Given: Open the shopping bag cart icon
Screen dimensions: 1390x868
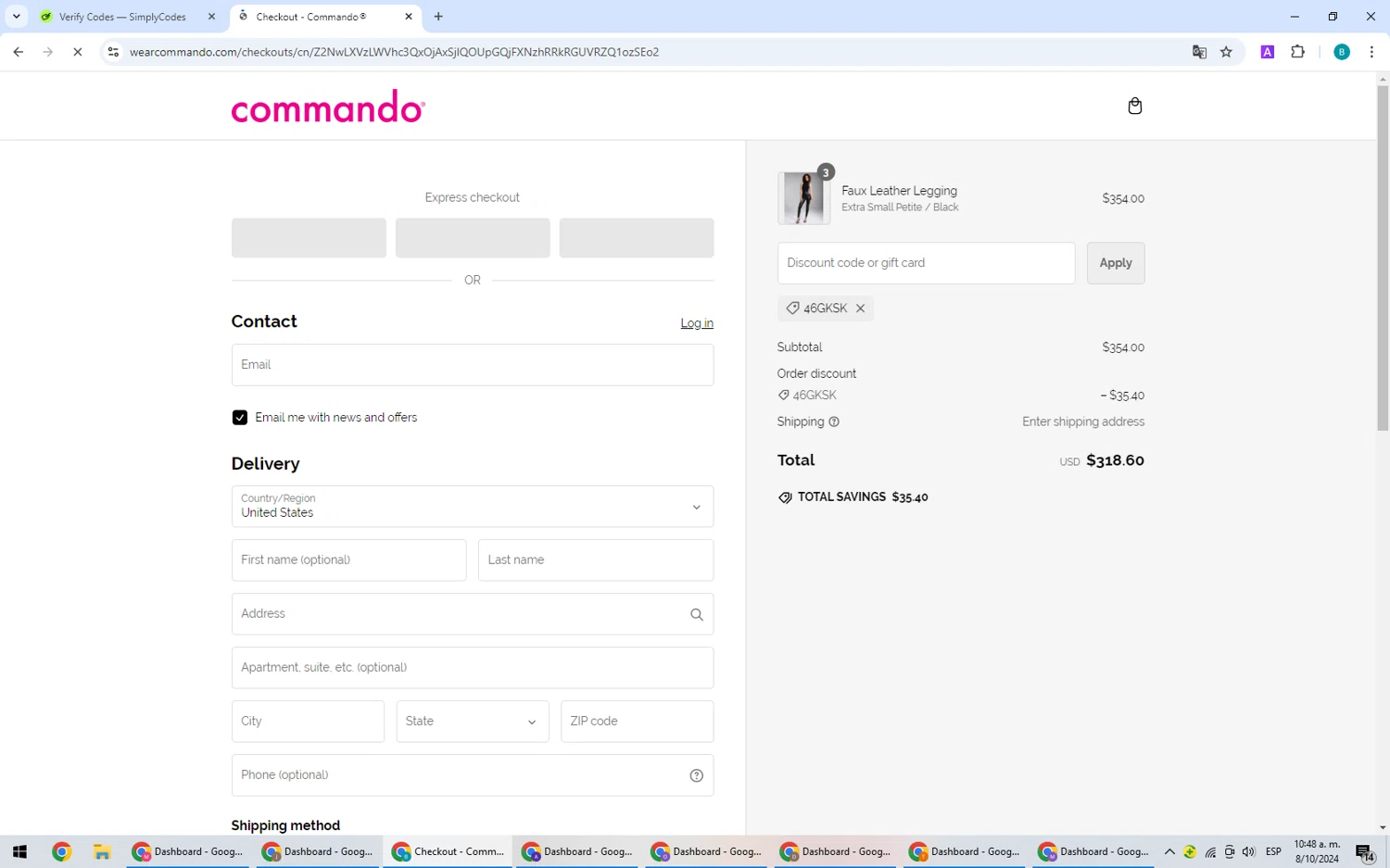Looking at the screenshot, I should tap(1134, 106).
